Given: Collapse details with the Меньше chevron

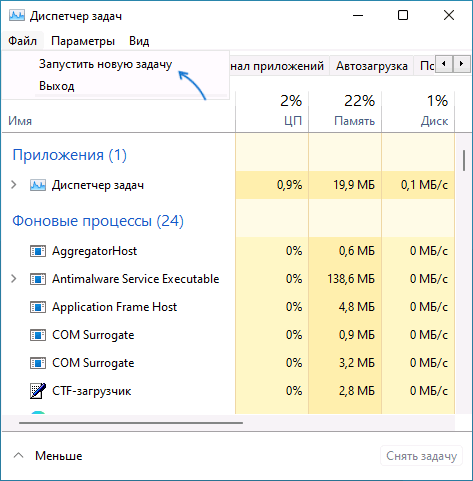Looking at the screenshot, I should (x=19, y=455).
